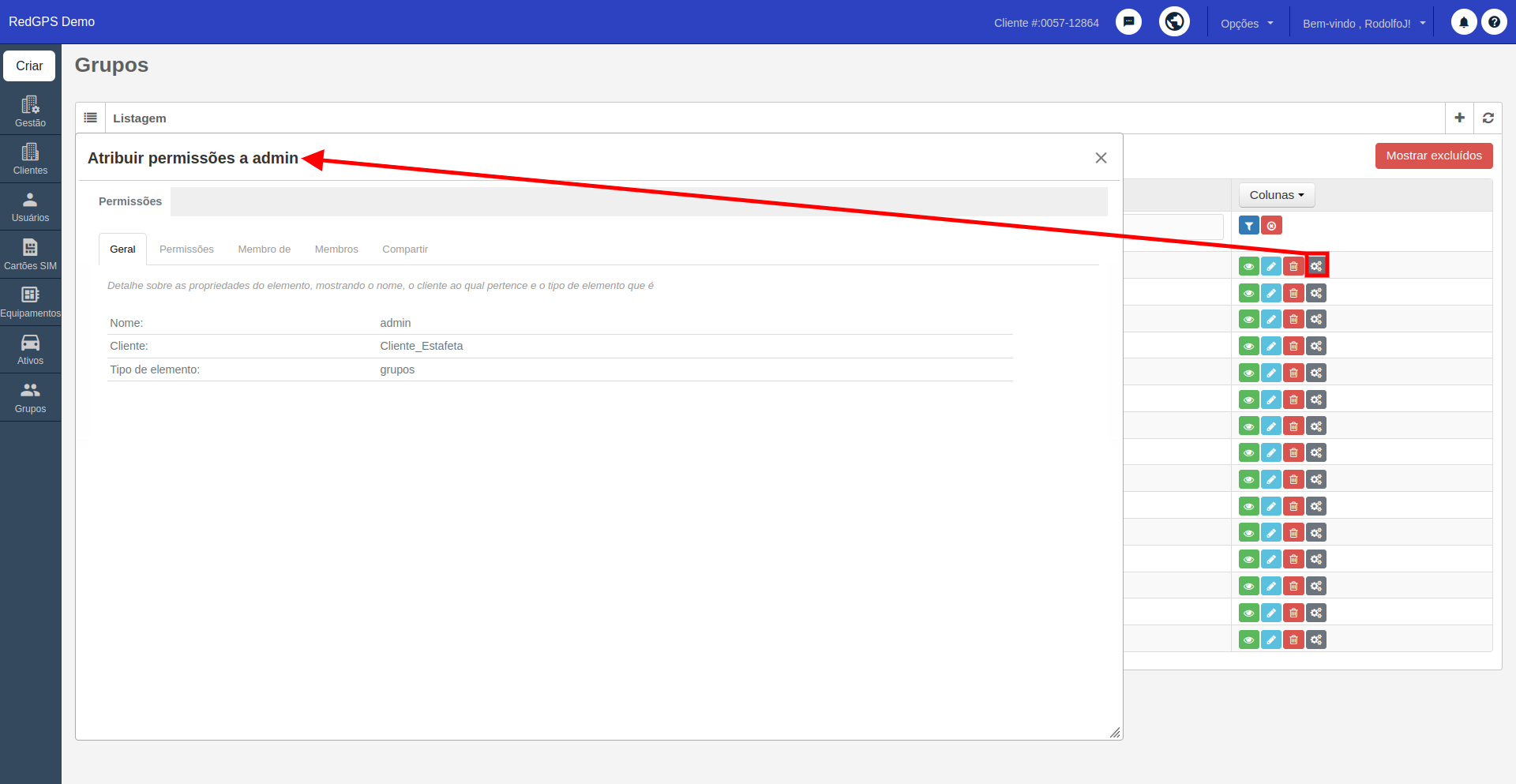This screenshot has width=1516, height=784.
Task: Refresh the Listagem panel
Action: 1488,118
